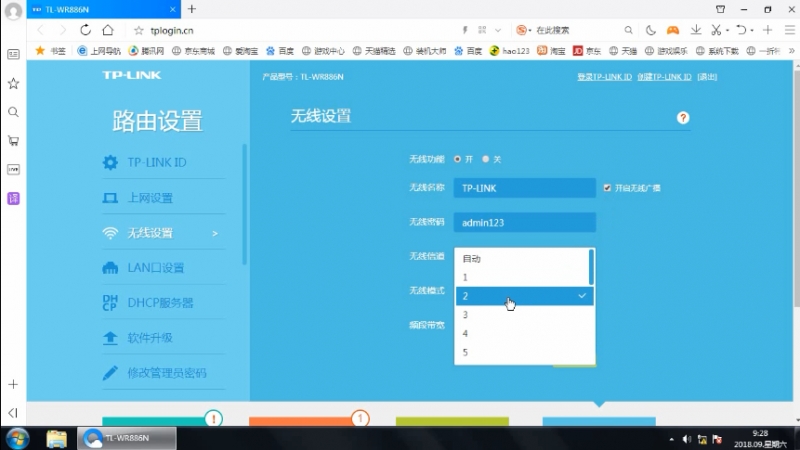800x450 pixels.
Task: Go to browser home page icon
Action: pyautogui.click(x=108, y=30)
